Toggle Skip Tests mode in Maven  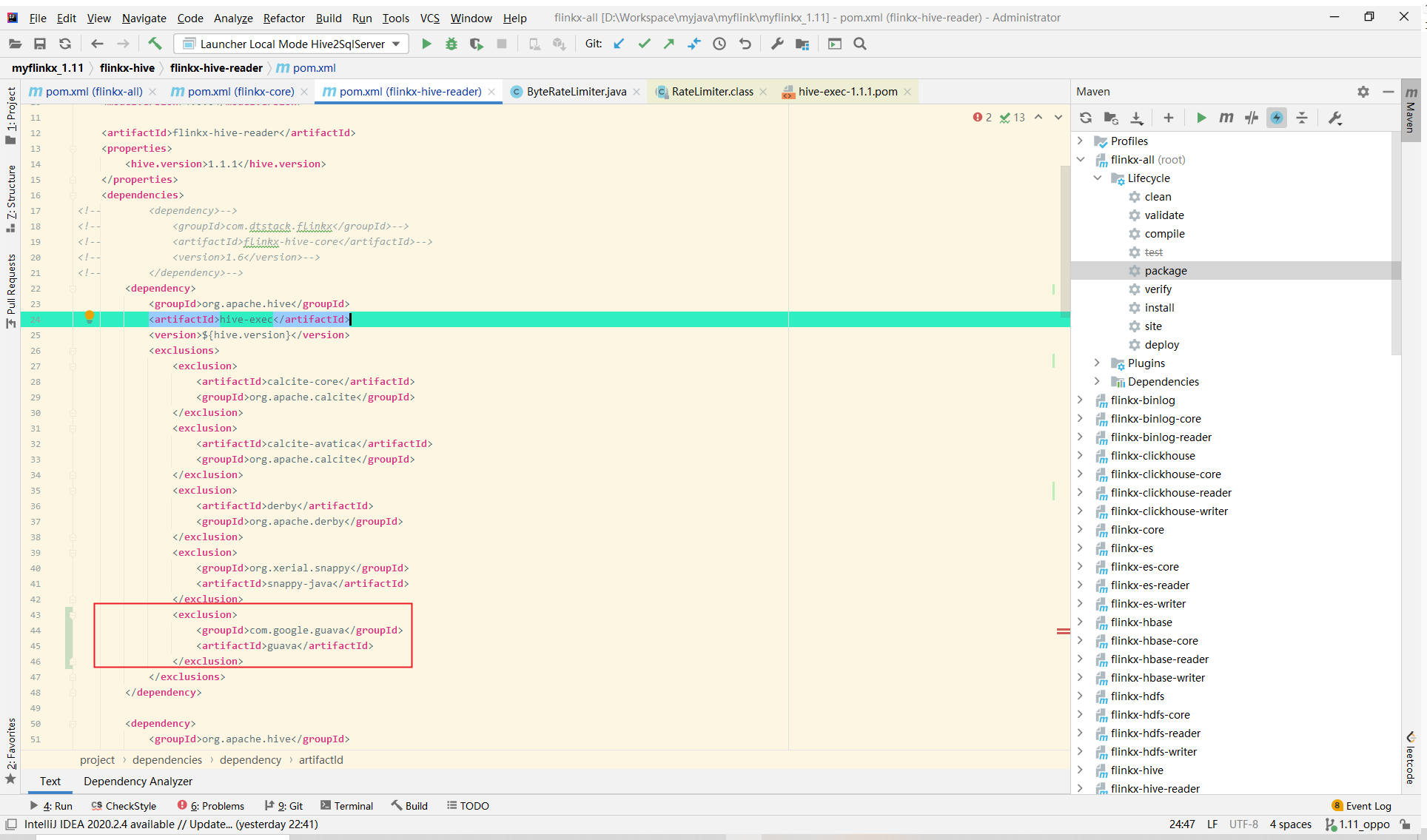point(1277,118)
